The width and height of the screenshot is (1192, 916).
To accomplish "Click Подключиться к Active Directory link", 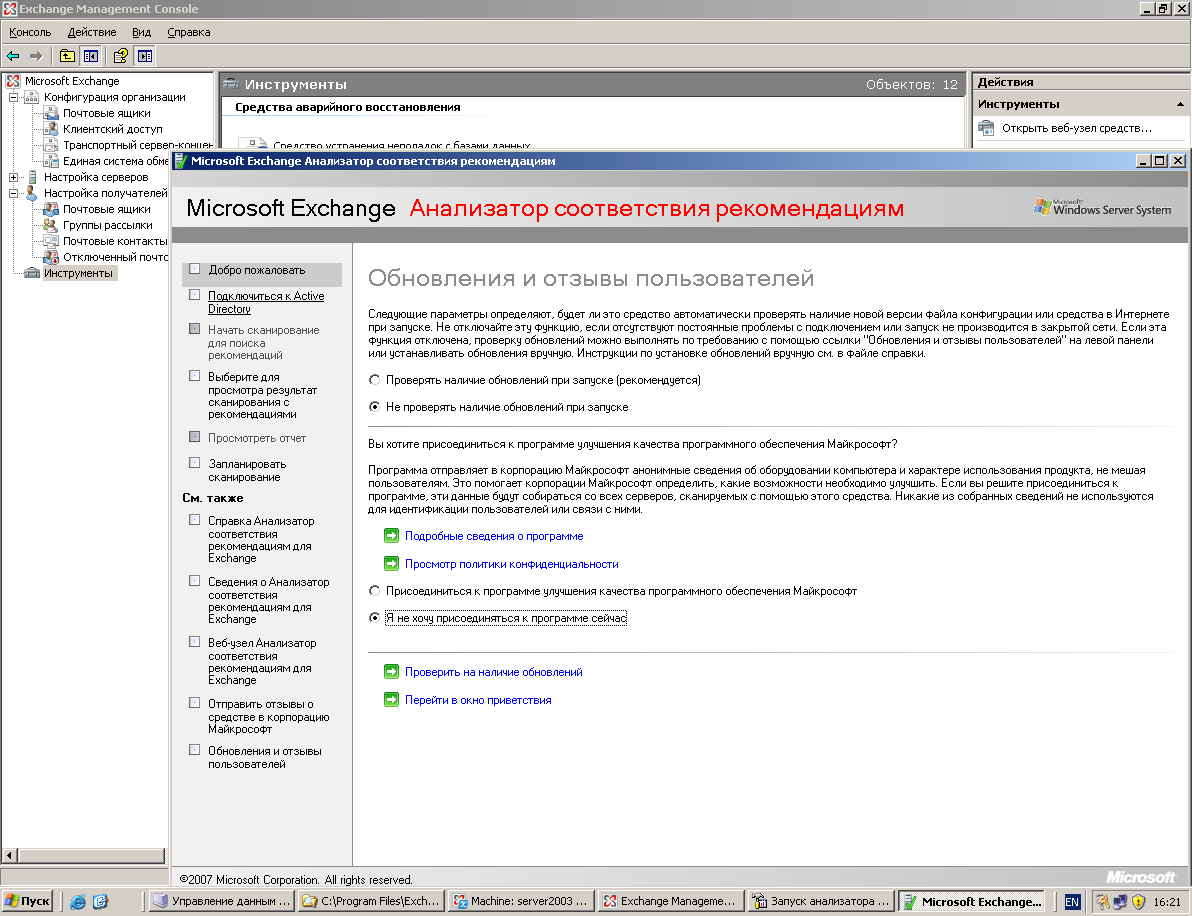I will 266,302.
